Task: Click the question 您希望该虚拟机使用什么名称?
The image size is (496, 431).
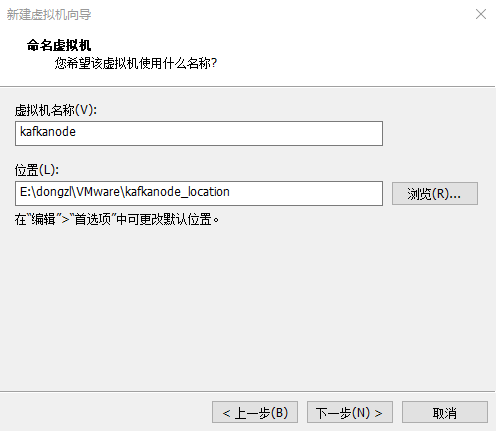Action: [x=136, y=63]
